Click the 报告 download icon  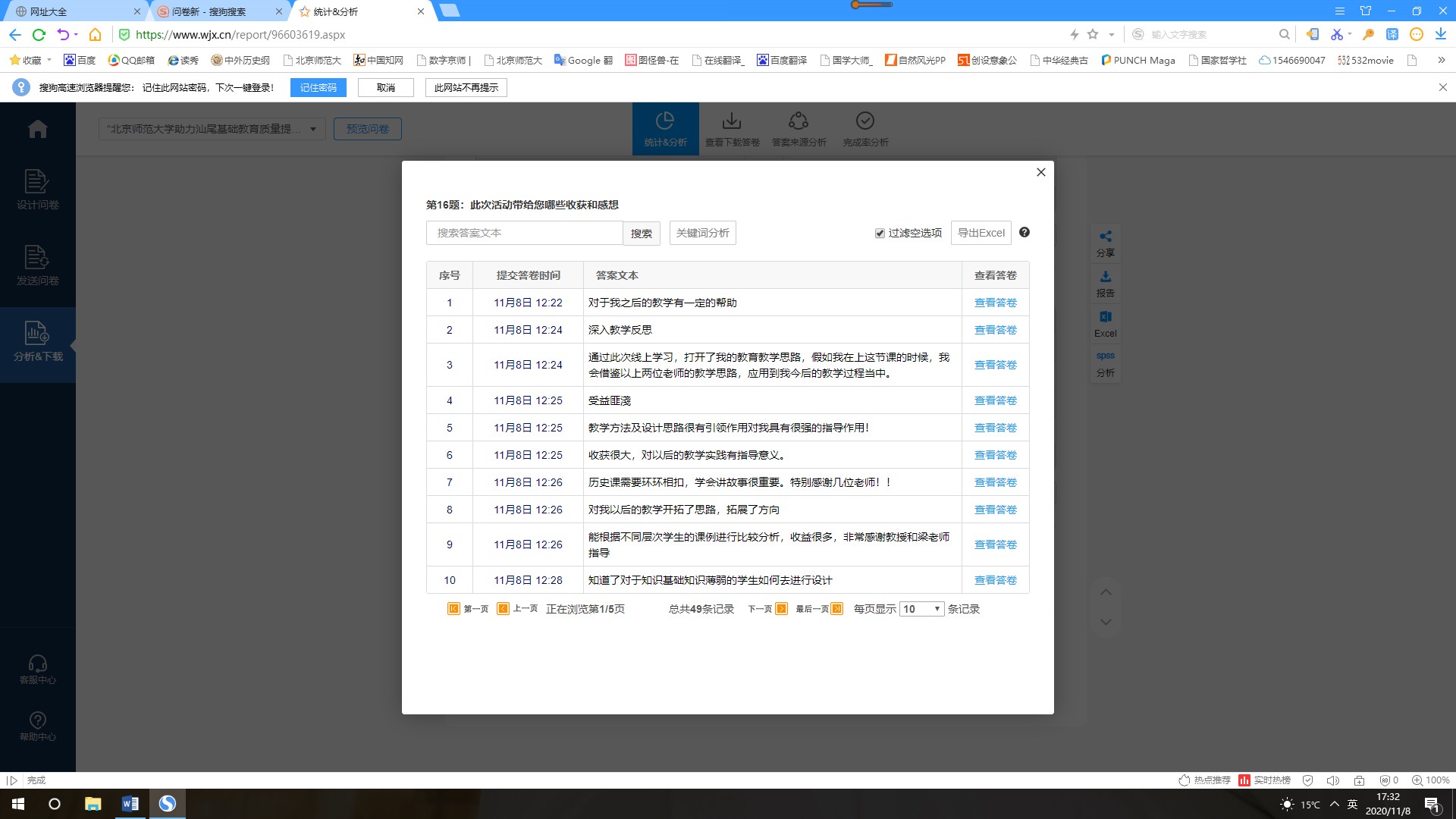click(x=1106, y=284)
